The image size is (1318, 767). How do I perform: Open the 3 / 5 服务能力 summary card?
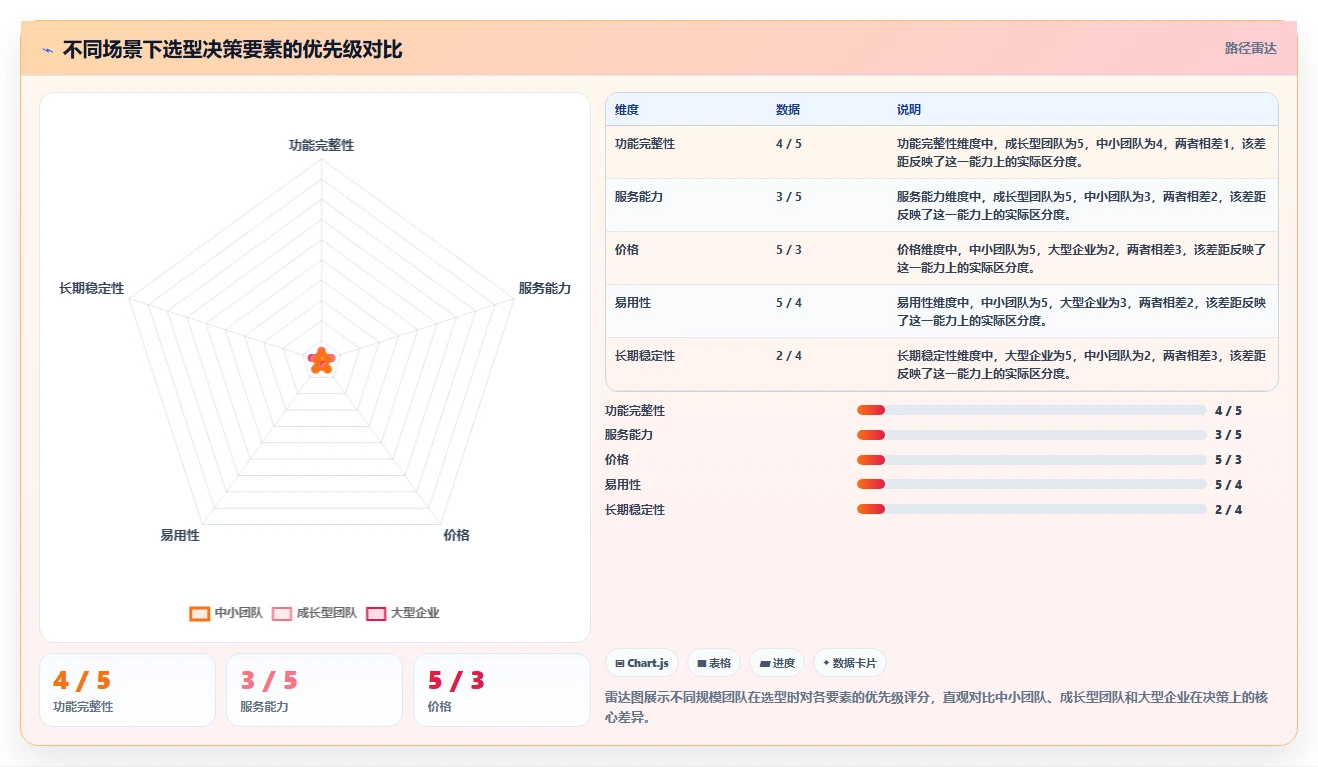click(x=314, y=690)
